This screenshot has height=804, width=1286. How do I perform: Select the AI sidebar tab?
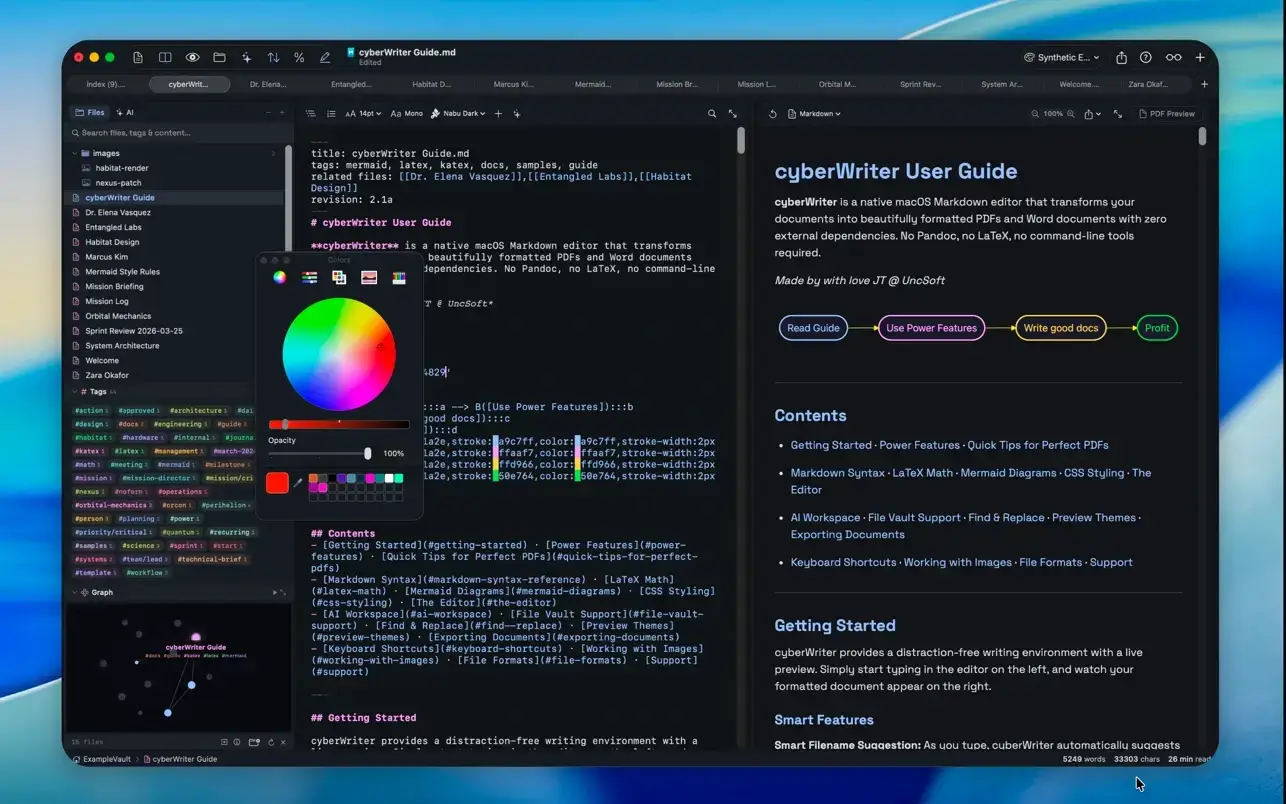(125, 112)
